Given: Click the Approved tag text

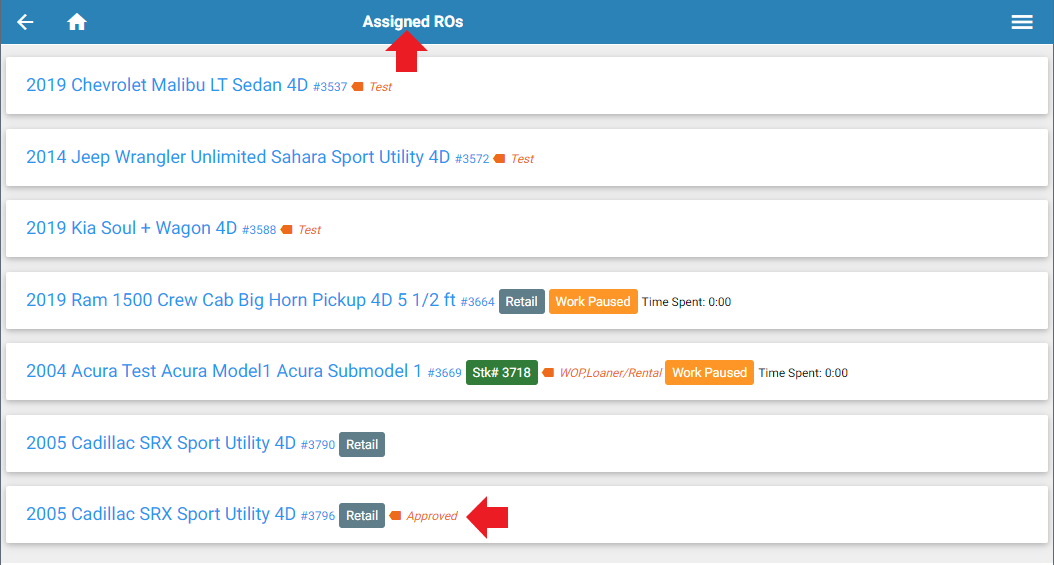Looking at the screenshot, I should tap(432, 516).
